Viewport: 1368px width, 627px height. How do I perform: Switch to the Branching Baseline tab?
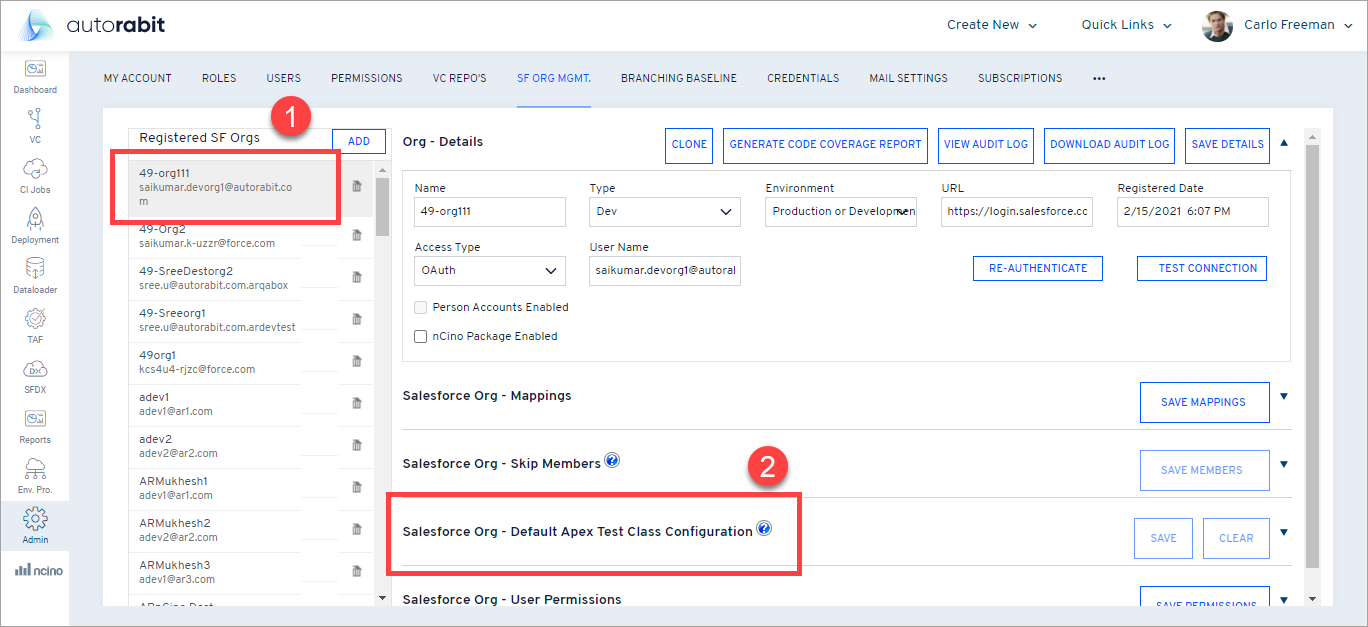pos(678,78)
